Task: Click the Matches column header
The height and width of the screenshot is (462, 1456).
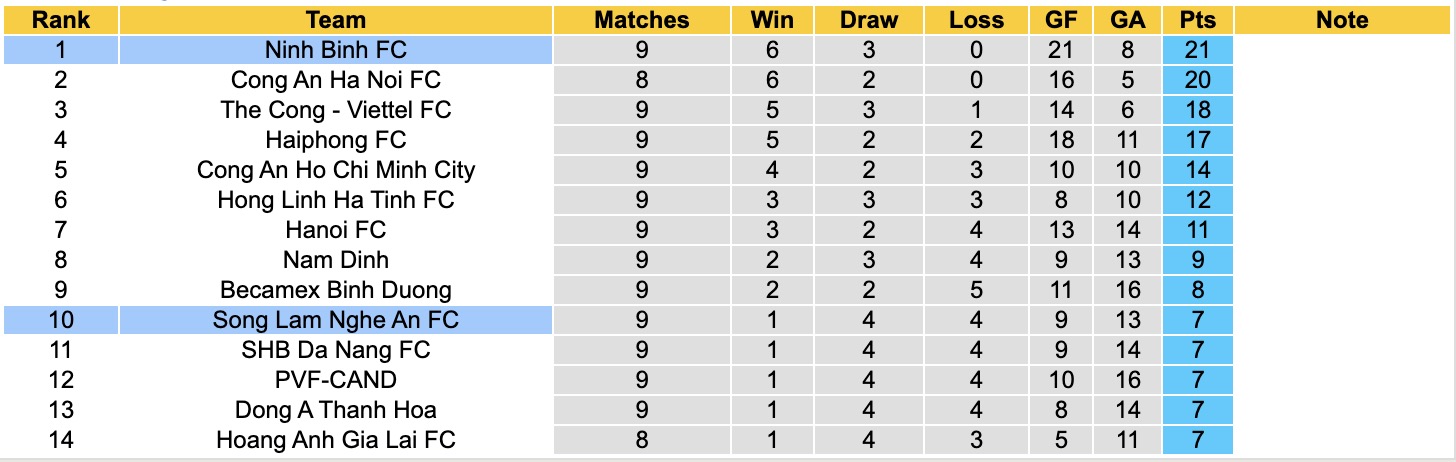Action: (641, 20)
